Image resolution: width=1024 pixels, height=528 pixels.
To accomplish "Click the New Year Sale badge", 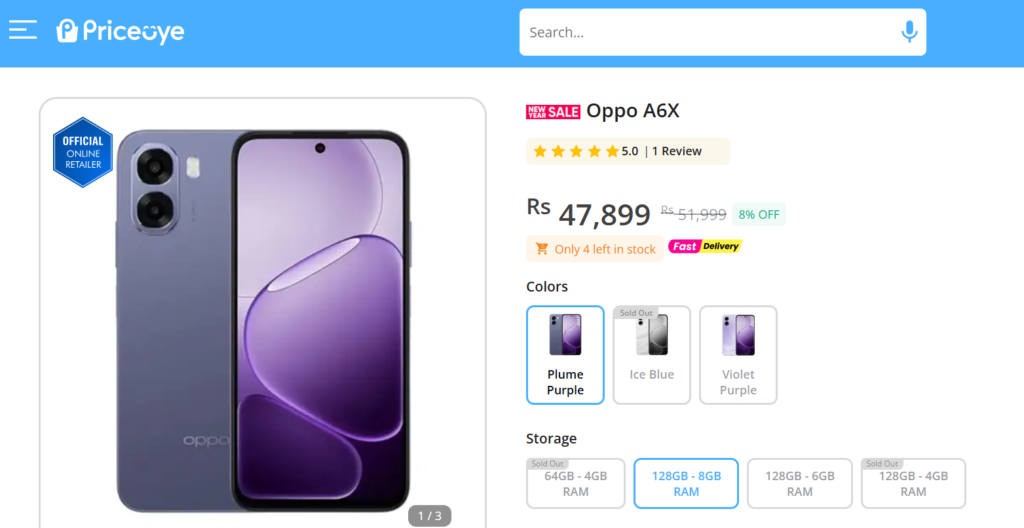I will click(553, 112).
